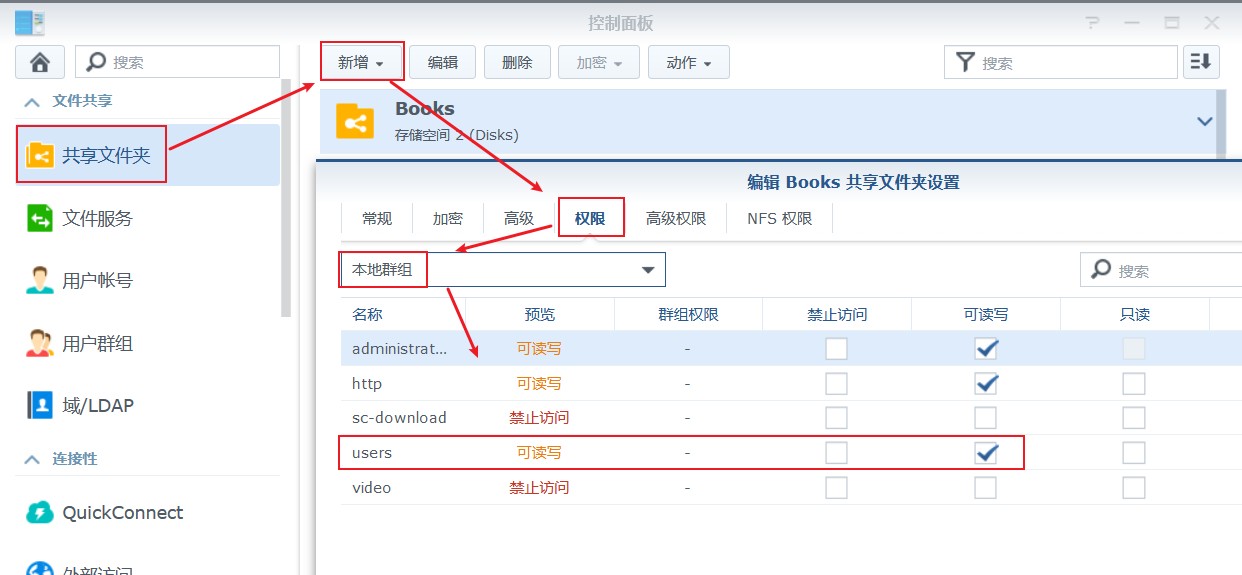
Task: Open 域/LDAP via its blue icon
Action: coord(40,406)
